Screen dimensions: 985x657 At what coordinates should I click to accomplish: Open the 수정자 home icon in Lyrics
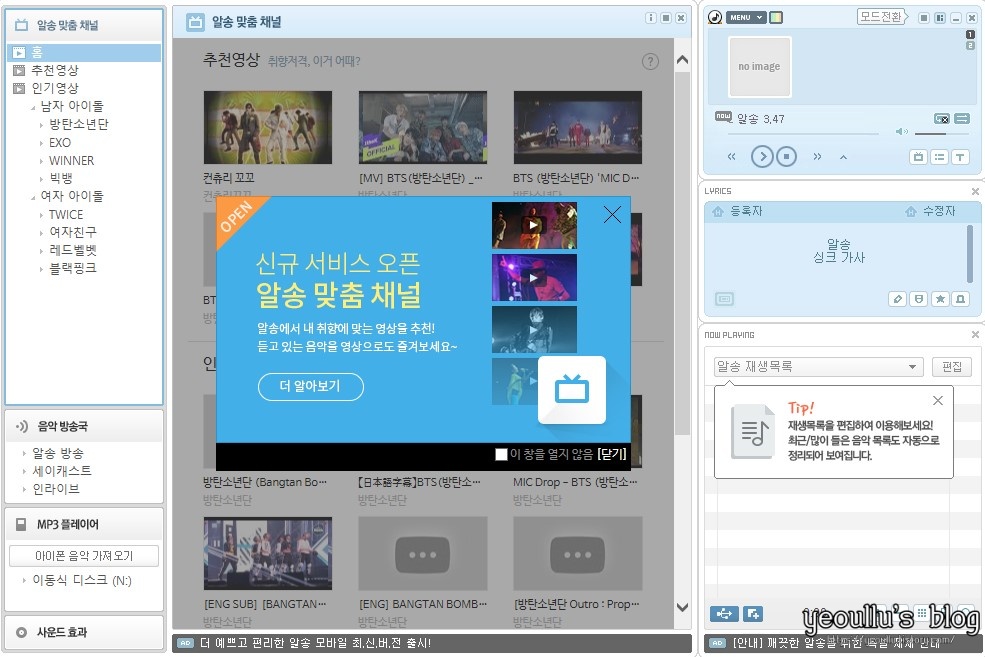coord(911,212)
